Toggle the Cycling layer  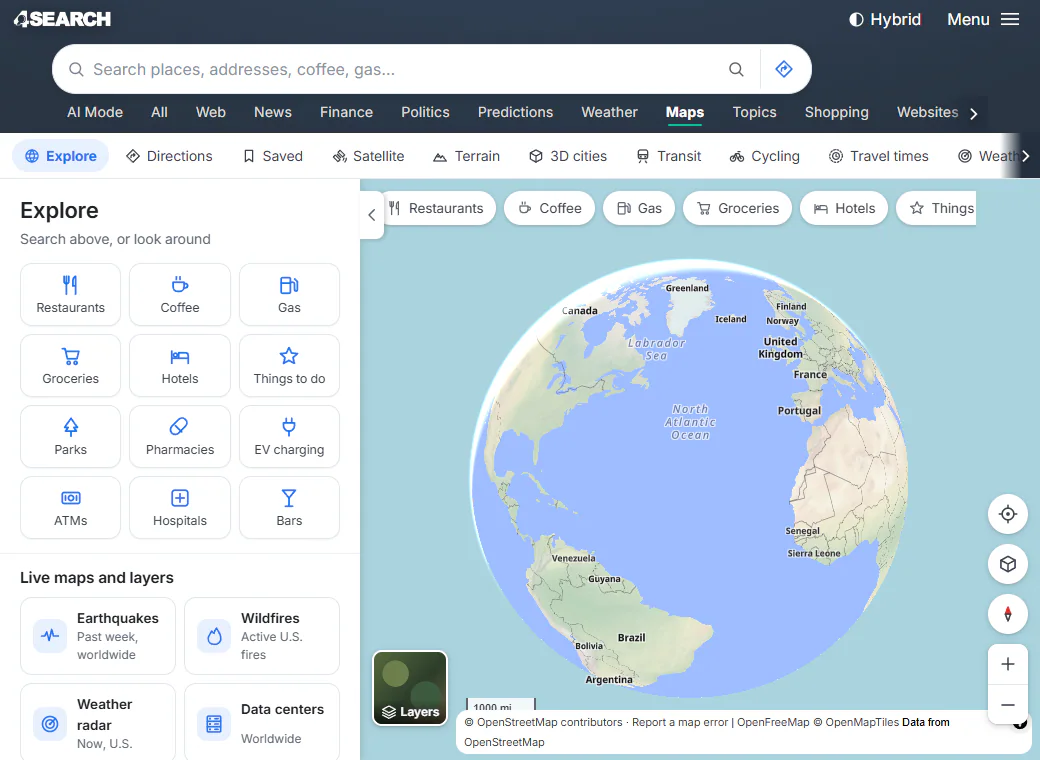point(765,156)
